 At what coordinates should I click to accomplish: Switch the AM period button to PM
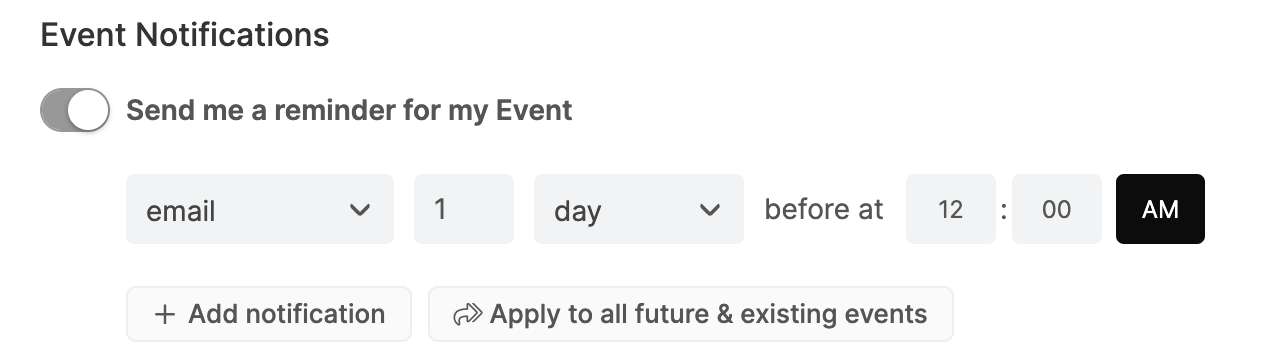[1160, 209]
